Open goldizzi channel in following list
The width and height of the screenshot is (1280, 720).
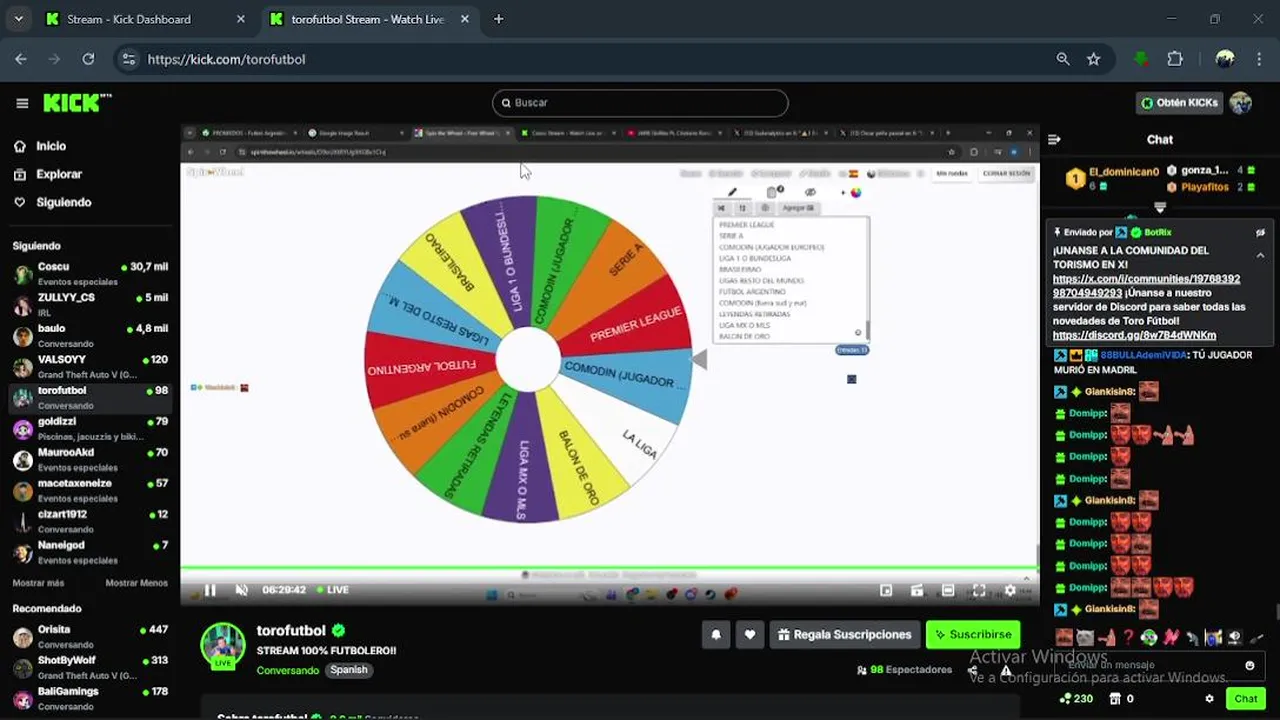[90, 428]
